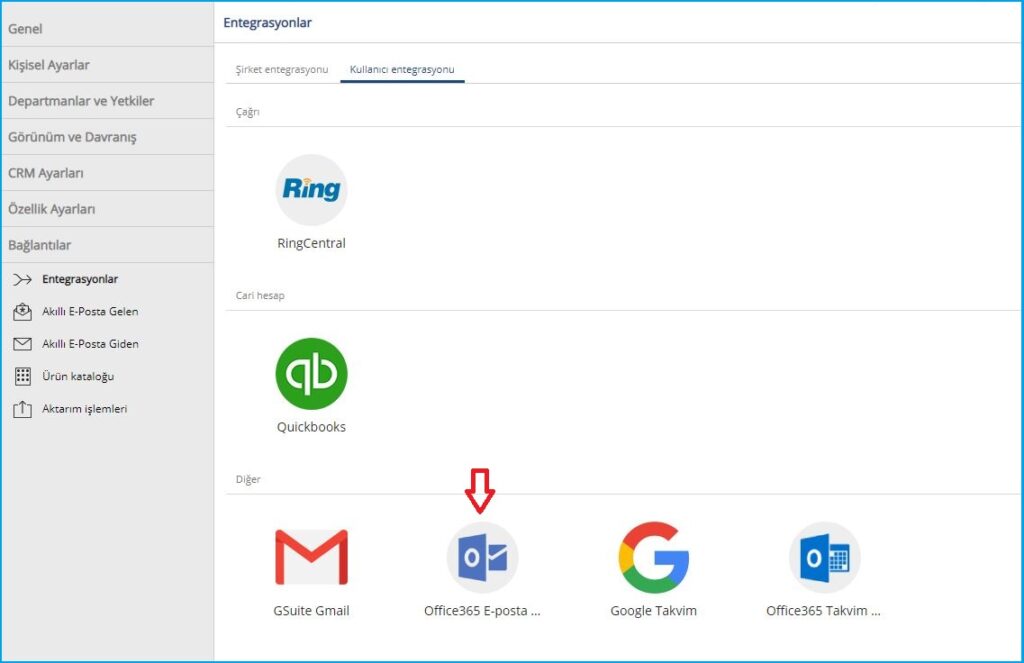The height and width of the screenshot is (663, 1024).
Task: Open the CRM Ayarları section
Action: click(x=107, y=173)
